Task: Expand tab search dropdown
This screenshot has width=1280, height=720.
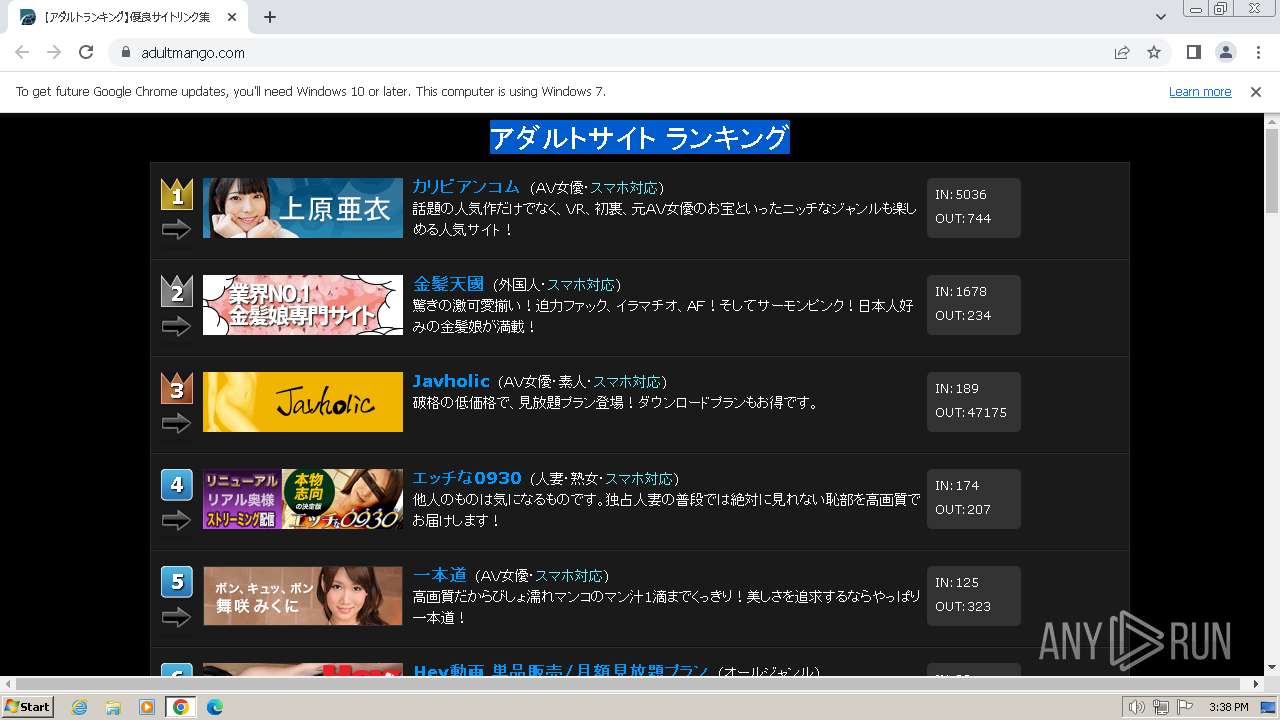Action: tap(1160, 17)
